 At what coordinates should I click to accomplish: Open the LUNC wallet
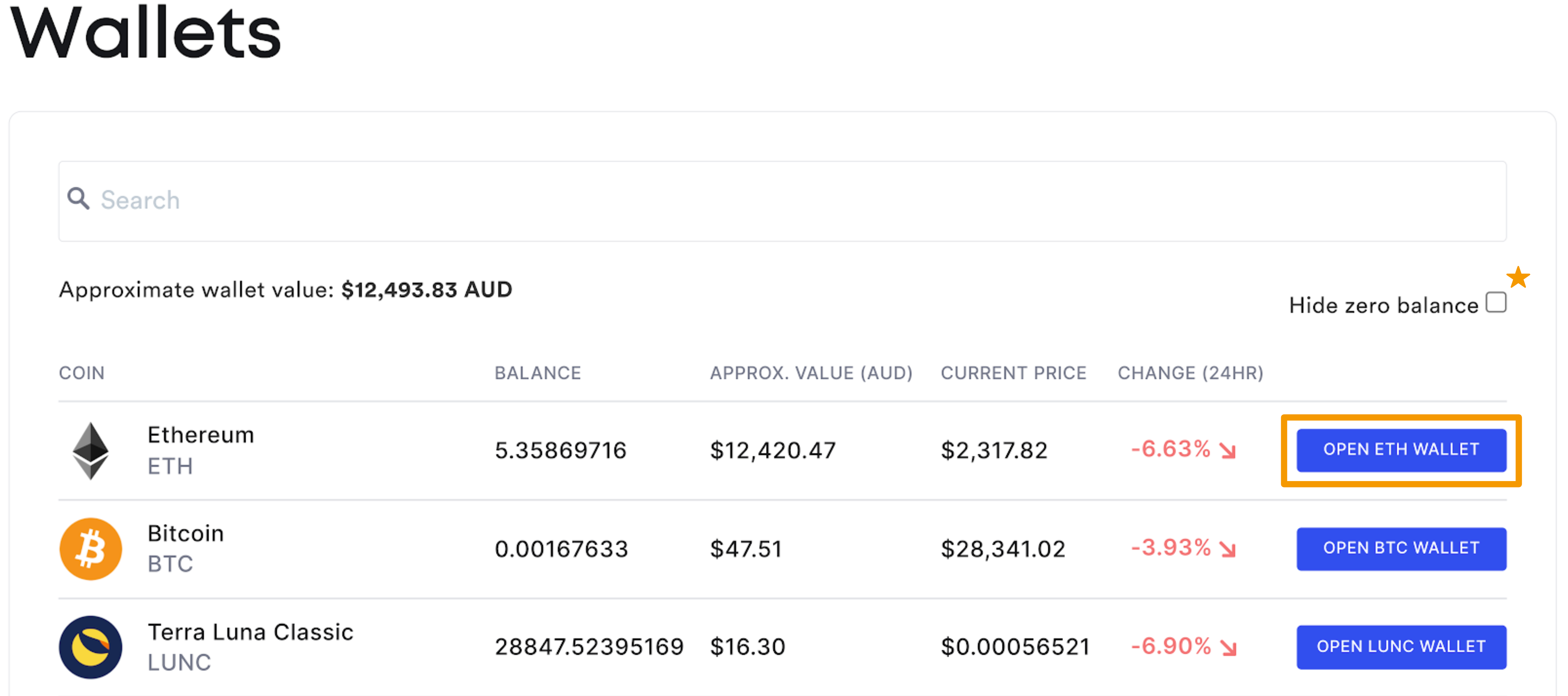tap(1401, 647)
